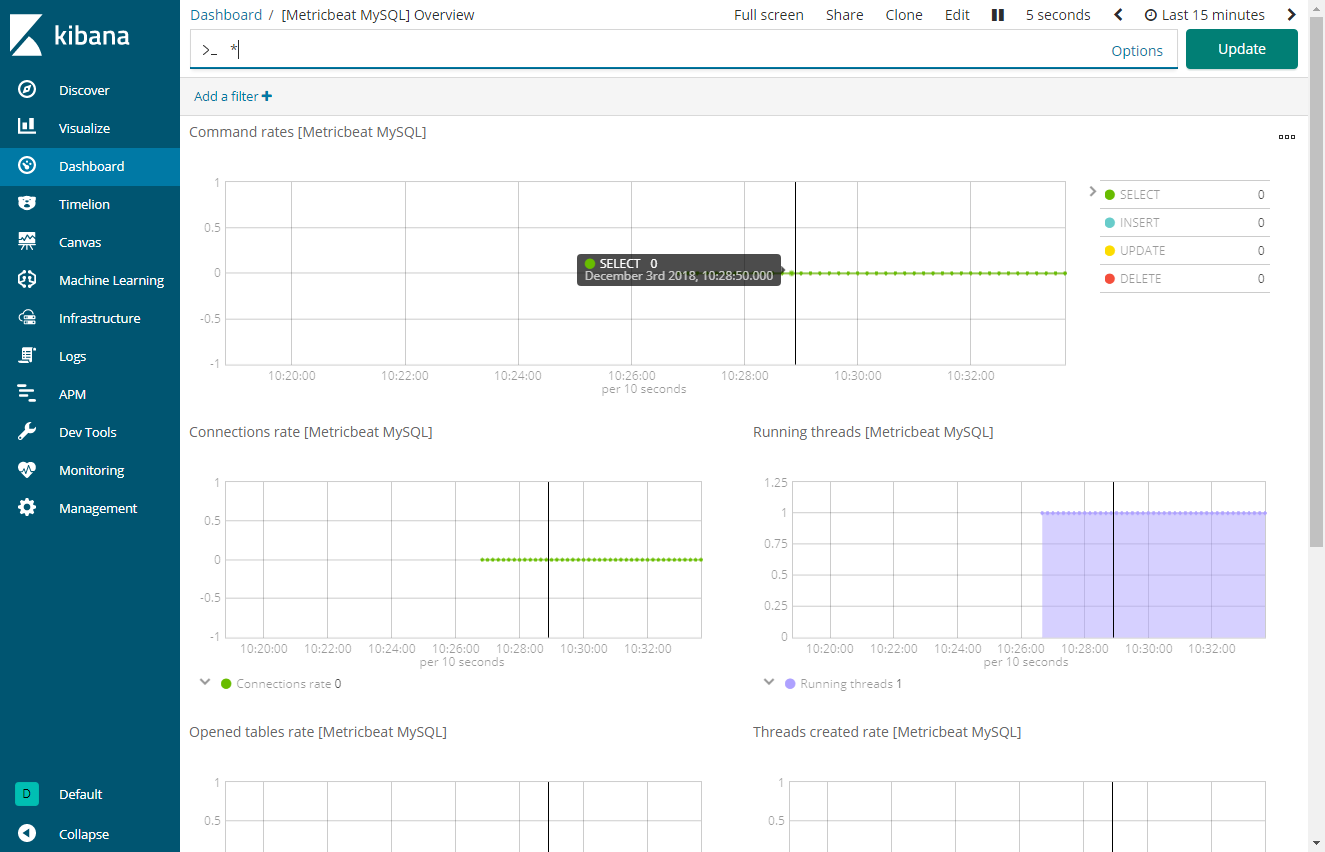Screen dimensions: 1325x852
Task: Enter Full screen mode
Action: 769,15
